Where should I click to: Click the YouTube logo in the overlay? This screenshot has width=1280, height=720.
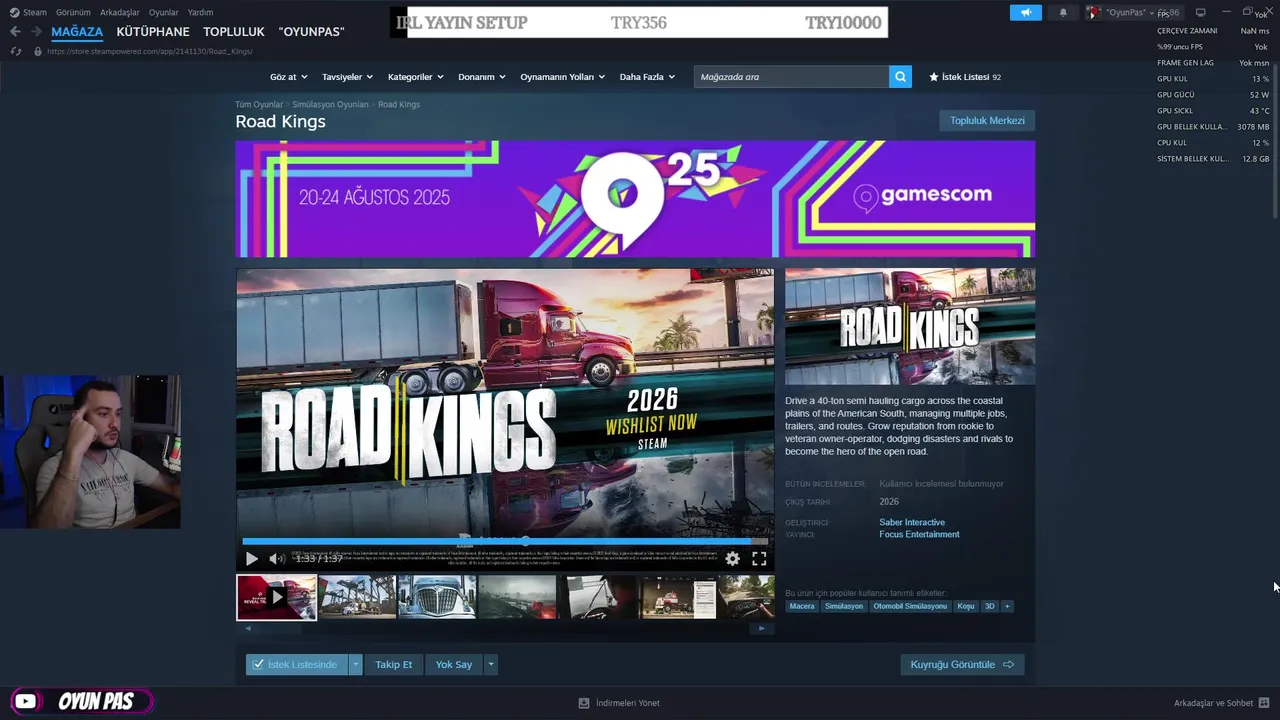click(25, 701)
